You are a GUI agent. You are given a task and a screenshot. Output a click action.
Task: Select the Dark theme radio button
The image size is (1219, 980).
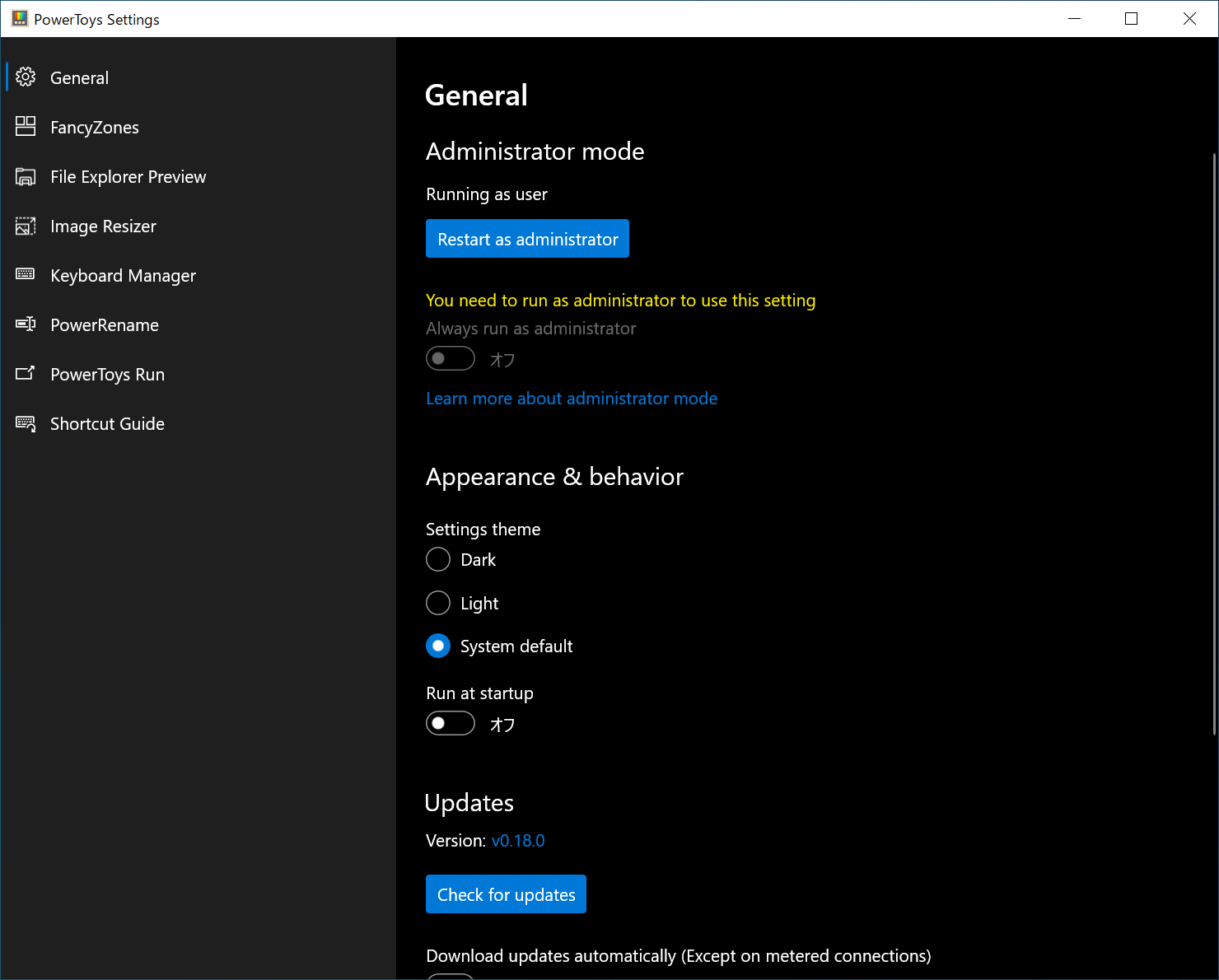438,559
